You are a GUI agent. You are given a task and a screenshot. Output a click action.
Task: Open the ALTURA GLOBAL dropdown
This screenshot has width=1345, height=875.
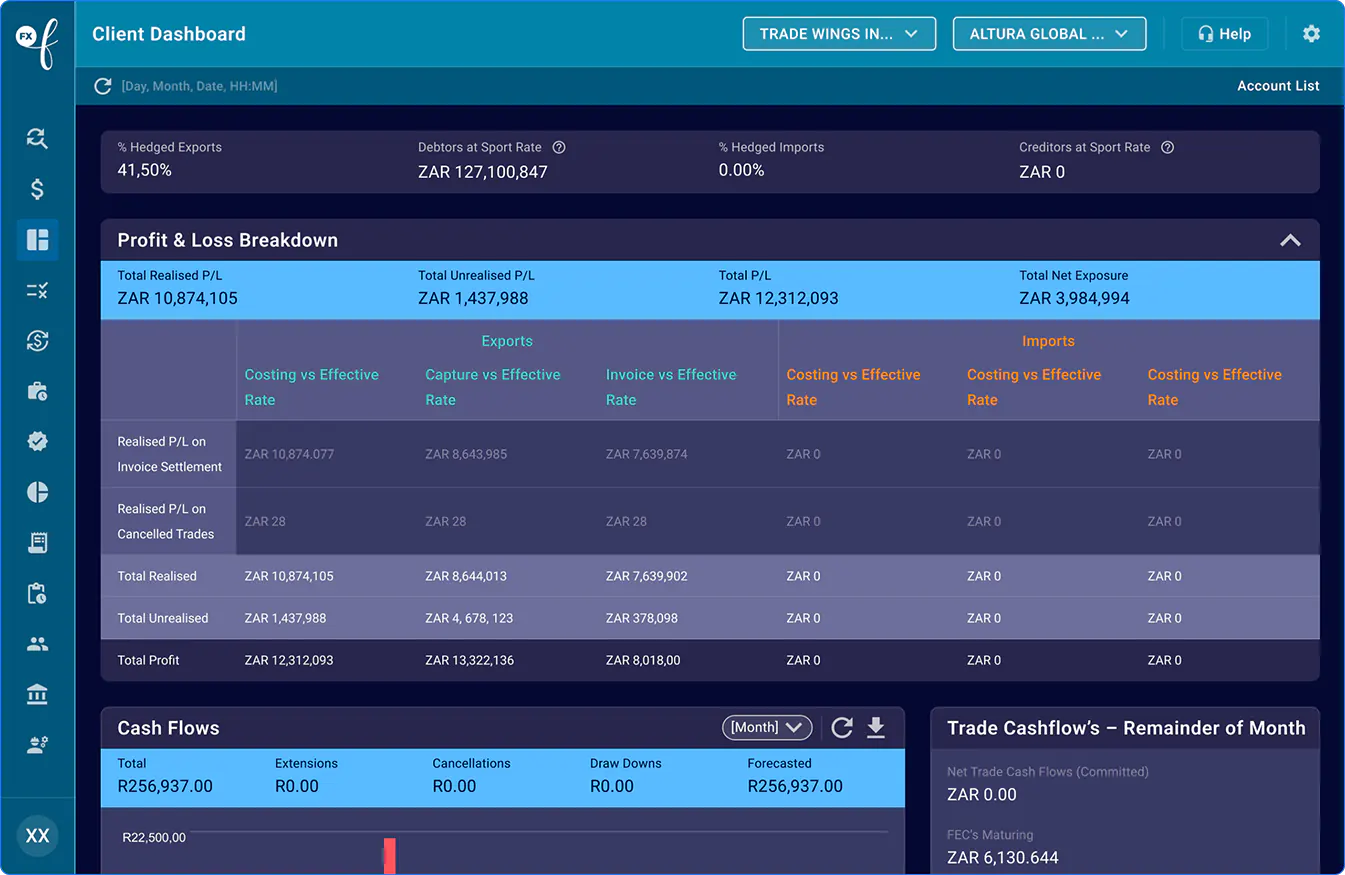pyautogui.click(x=1049, y=34)
